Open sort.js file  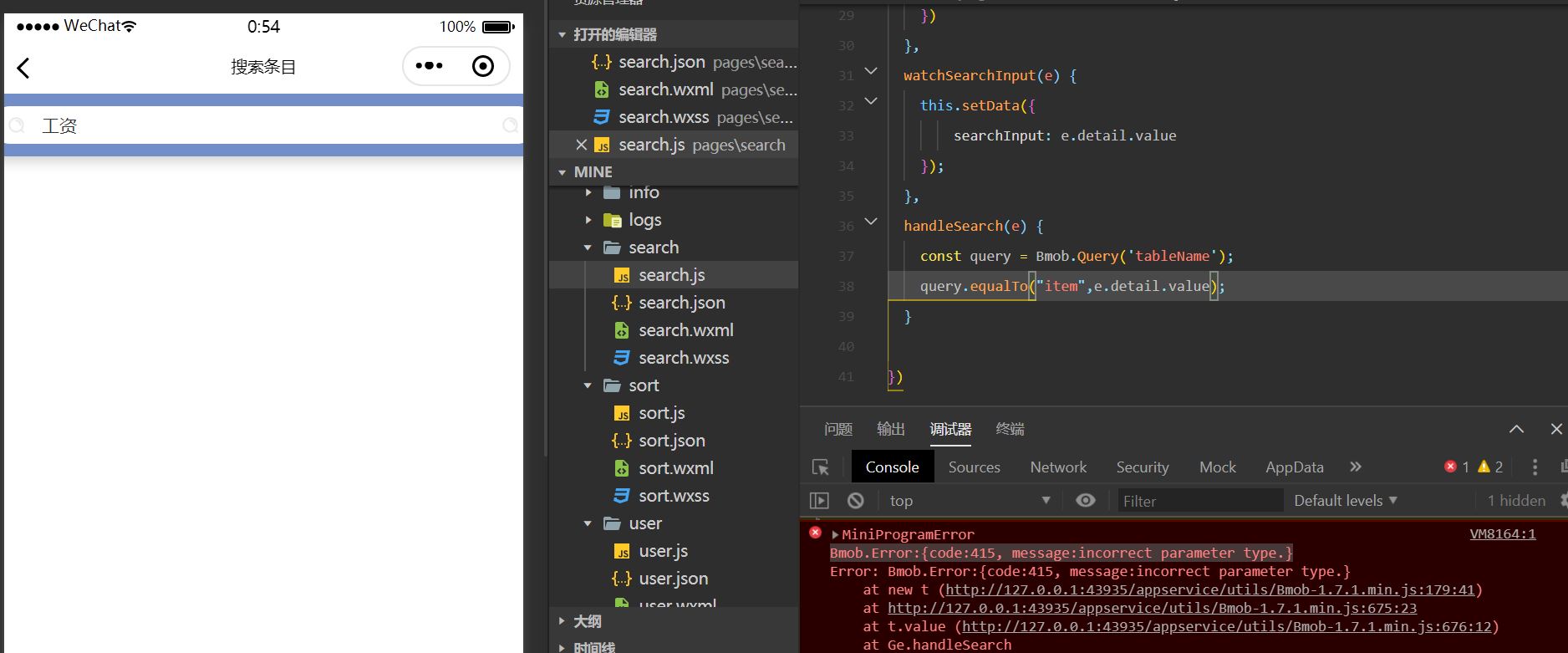coord(662,413)
